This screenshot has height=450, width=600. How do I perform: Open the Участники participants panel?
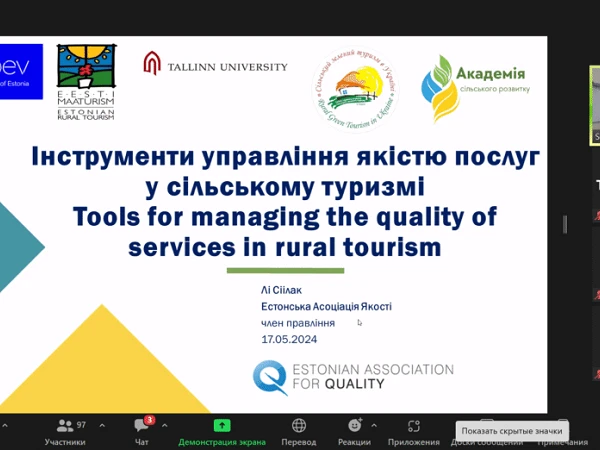pos(64,426)
